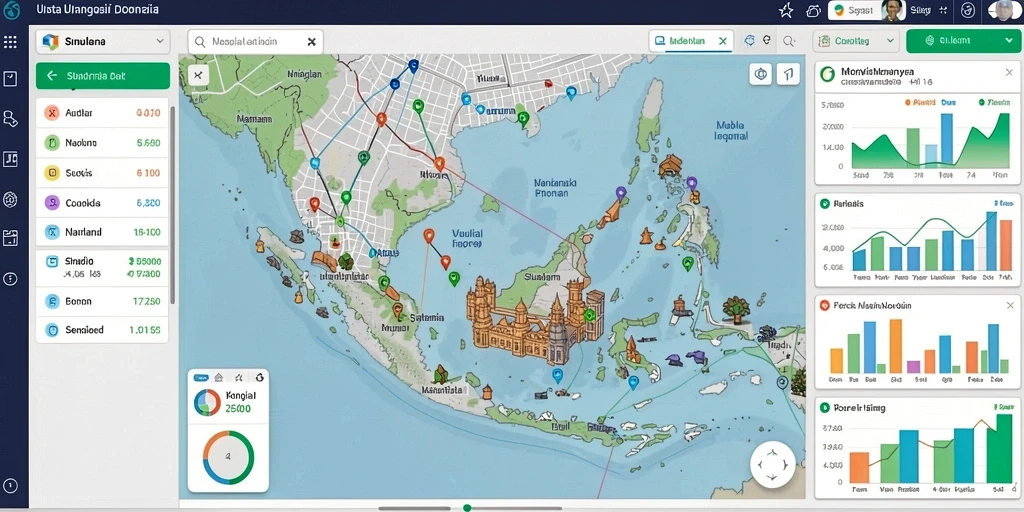Expand the Cooitiig dropdown

(x=857, y=40)
